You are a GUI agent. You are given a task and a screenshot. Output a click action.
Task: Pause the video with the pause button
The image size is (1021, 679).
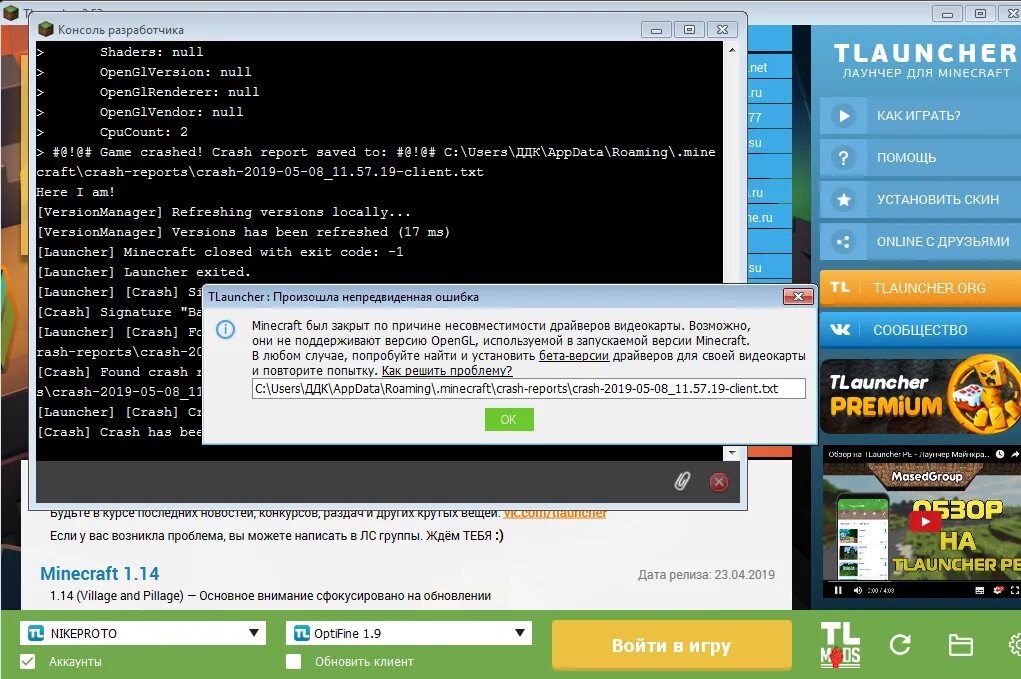(x=838, y=590)
